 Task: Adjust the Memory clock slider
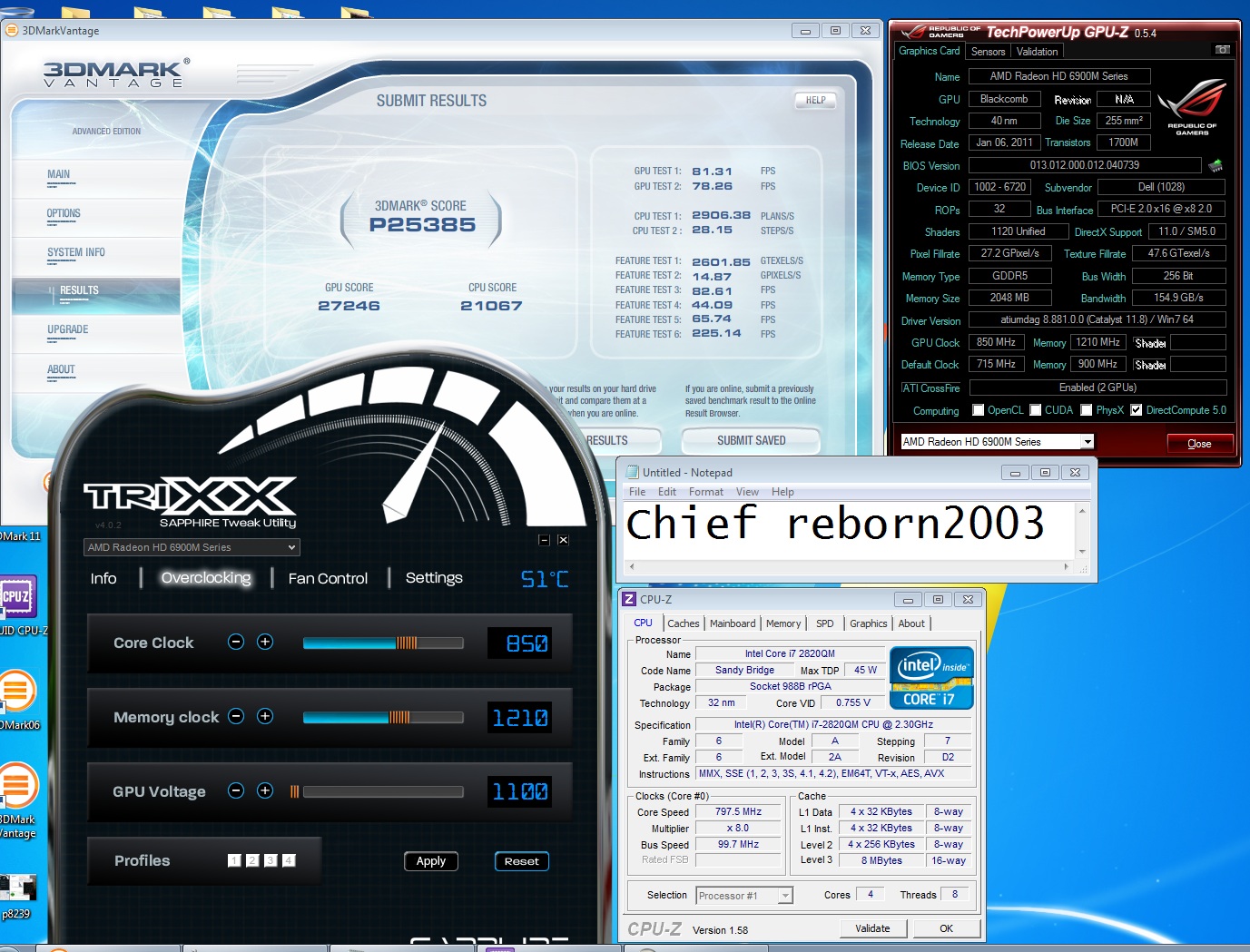383,717
